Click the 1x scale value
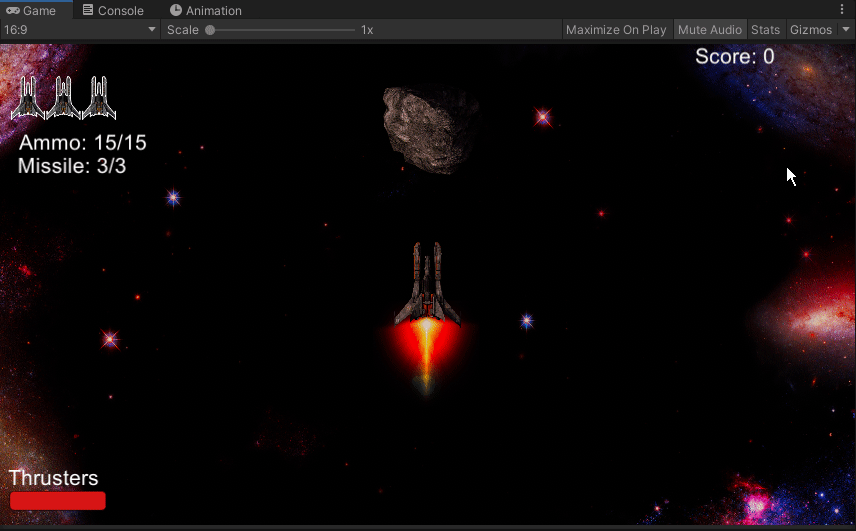The image size is (856, 531). [367, 30]
